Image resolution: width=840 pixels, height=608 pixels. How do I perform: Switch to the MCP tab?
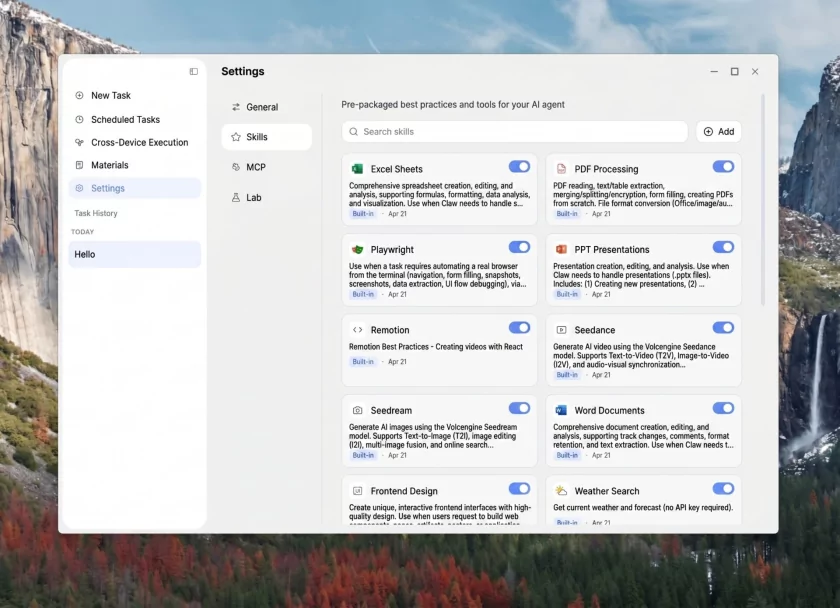pos(254,167)
